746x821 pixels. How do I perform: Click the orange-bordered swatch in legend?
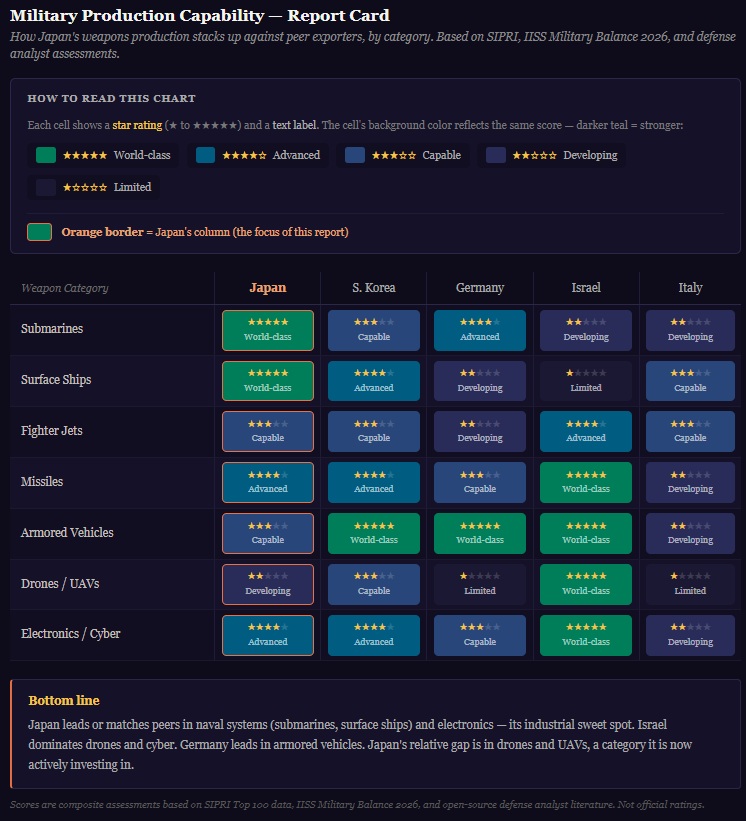click(x=40, y=232)
